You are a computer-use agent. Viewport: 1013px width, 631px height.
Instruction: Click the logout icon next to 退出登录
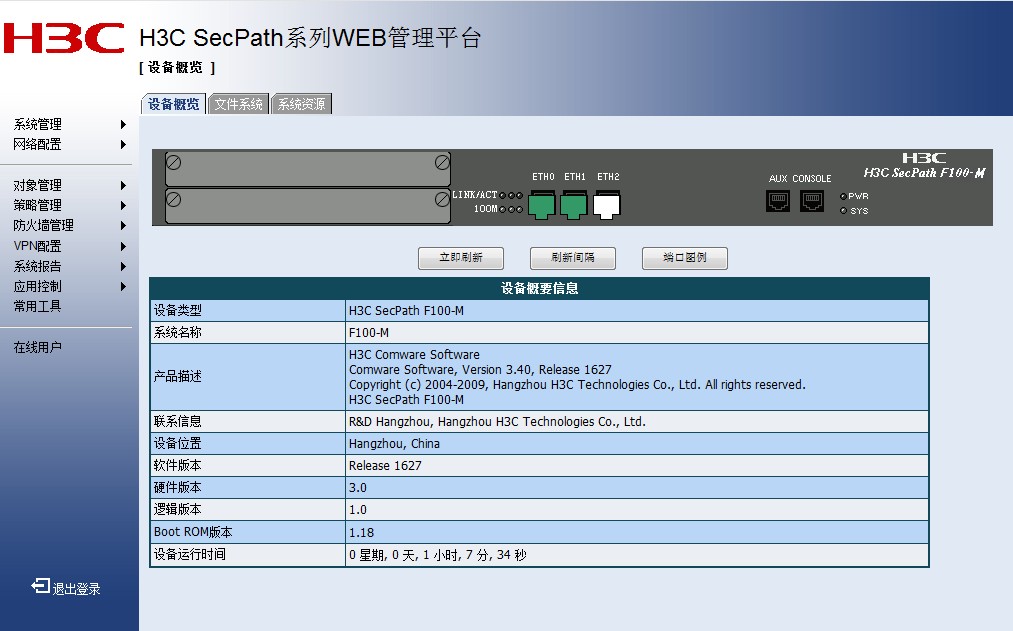pyautogui.click(x=40, y=586)
